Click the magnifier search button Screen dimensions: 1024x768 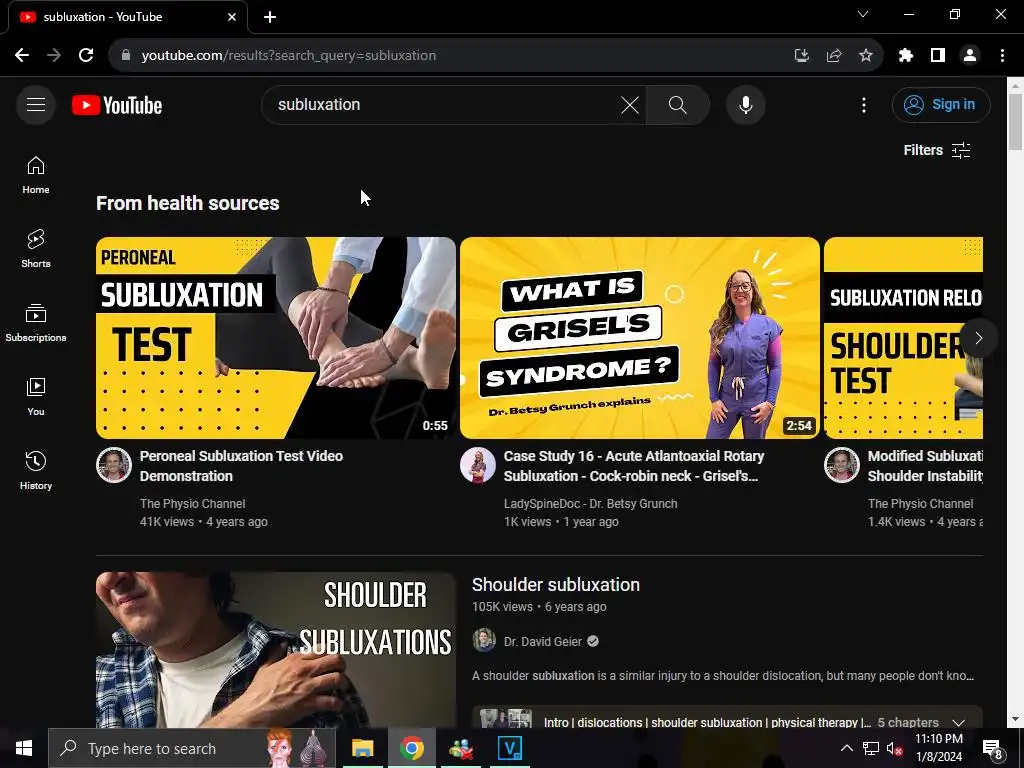[677, 104]
